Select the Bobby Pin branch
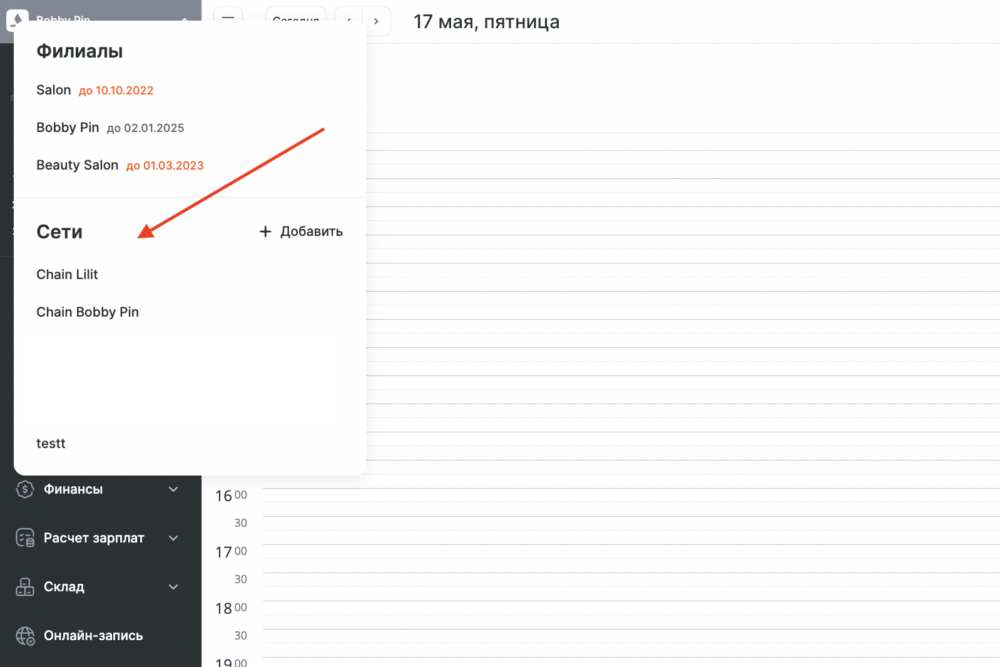The height and width of the screenshot is (667, 1000). 68,128
